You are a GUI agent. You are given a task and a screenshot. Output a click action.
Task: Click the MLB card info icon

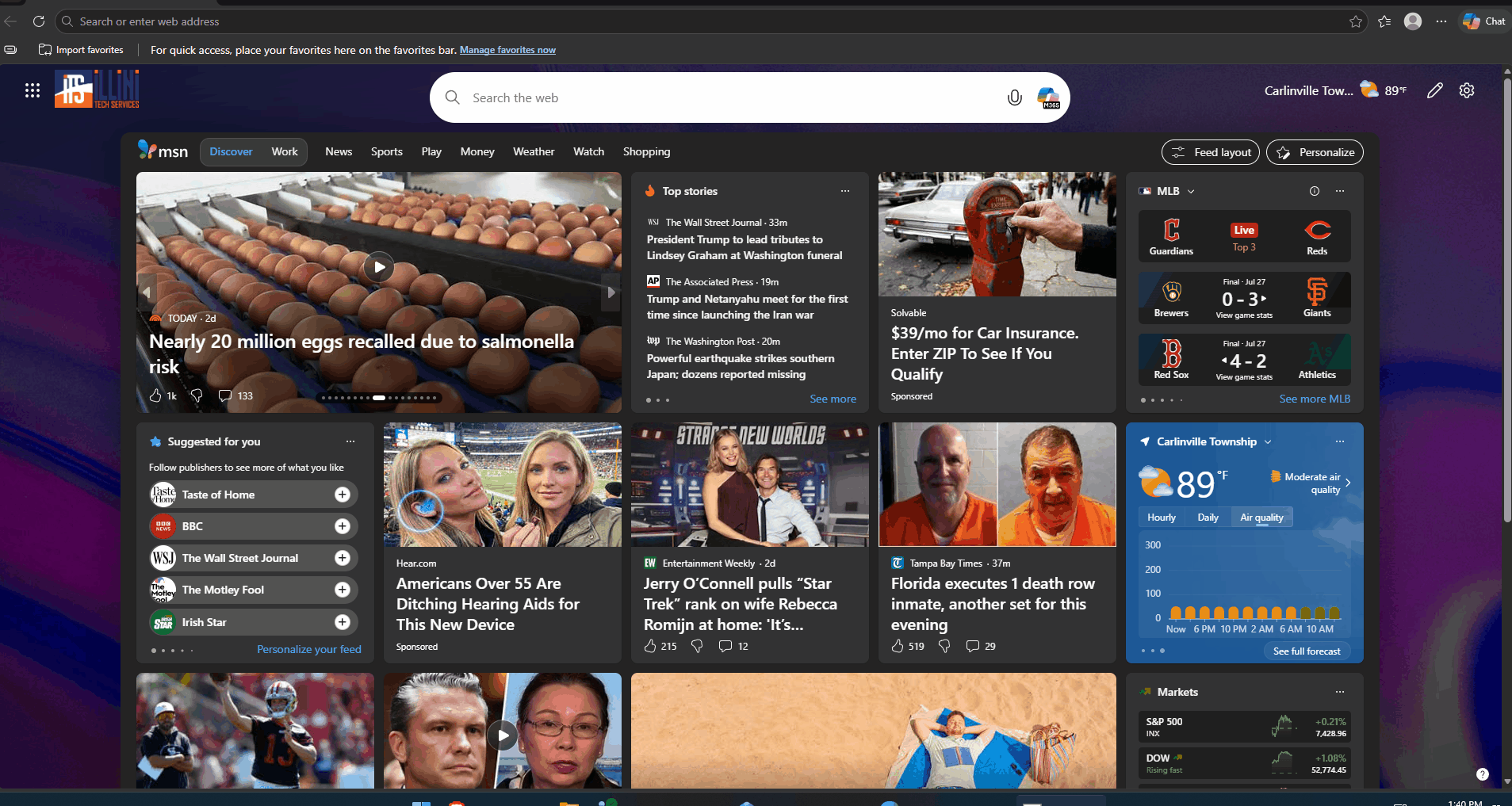1315,191
